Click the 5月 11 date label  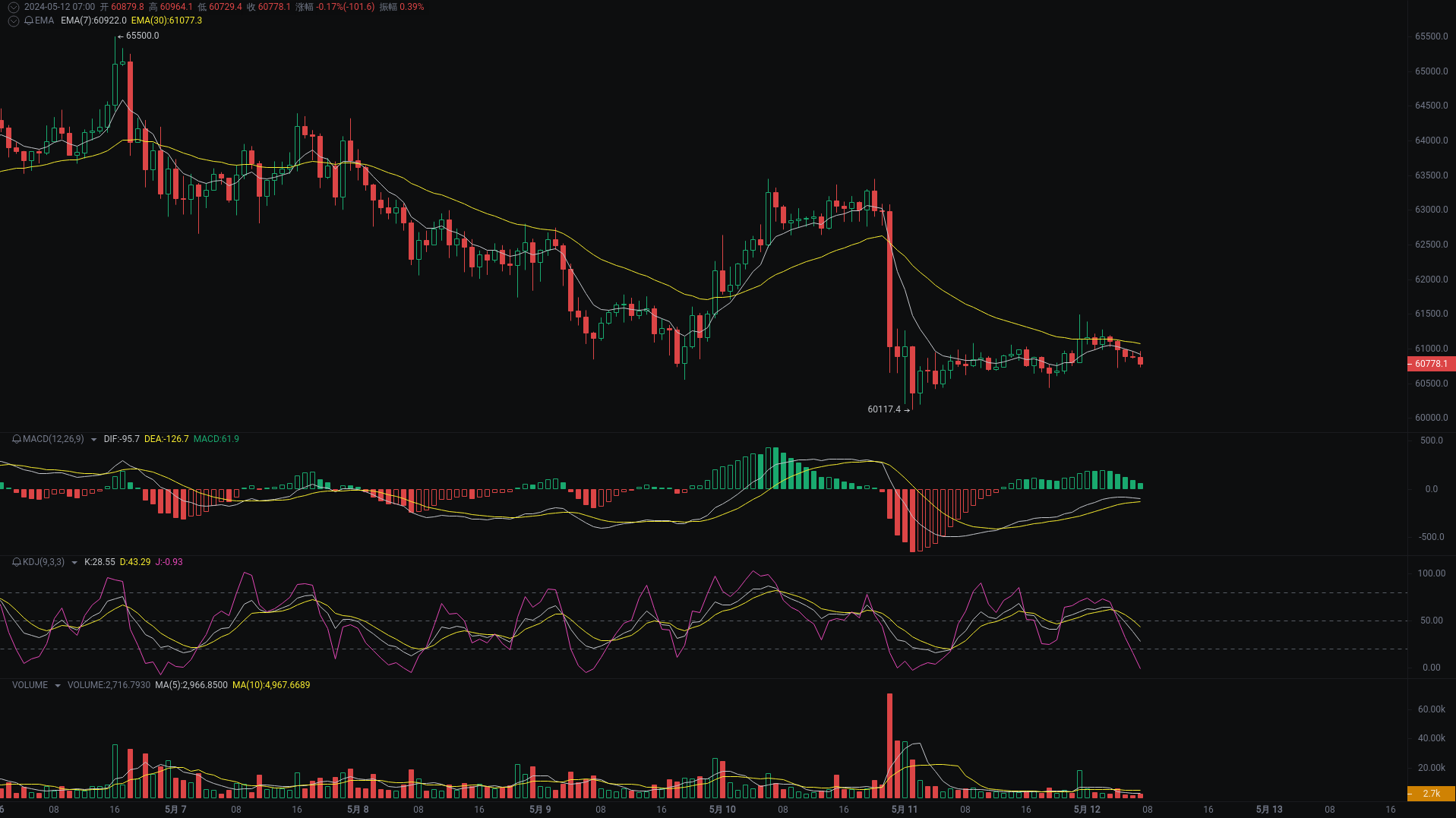click(905, 810)
